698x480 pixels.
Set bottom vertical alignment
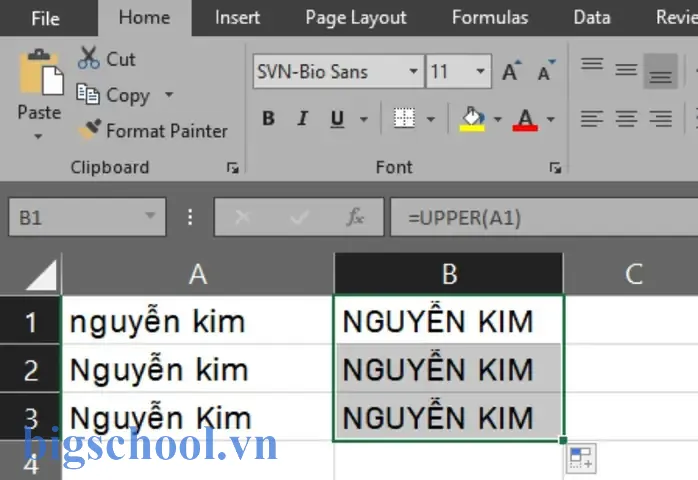[x=661, y=71]
